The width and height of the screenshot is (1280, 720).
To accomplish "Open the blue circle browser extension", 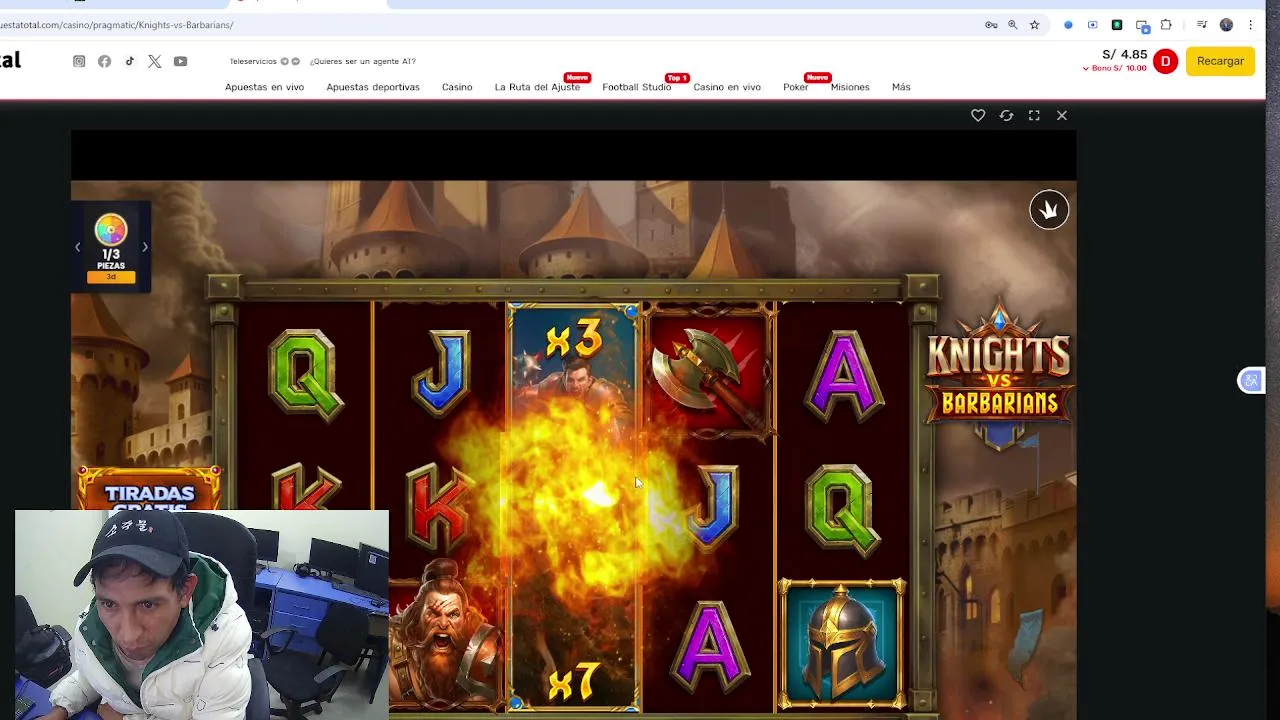I will click(x=1068, y=25).
